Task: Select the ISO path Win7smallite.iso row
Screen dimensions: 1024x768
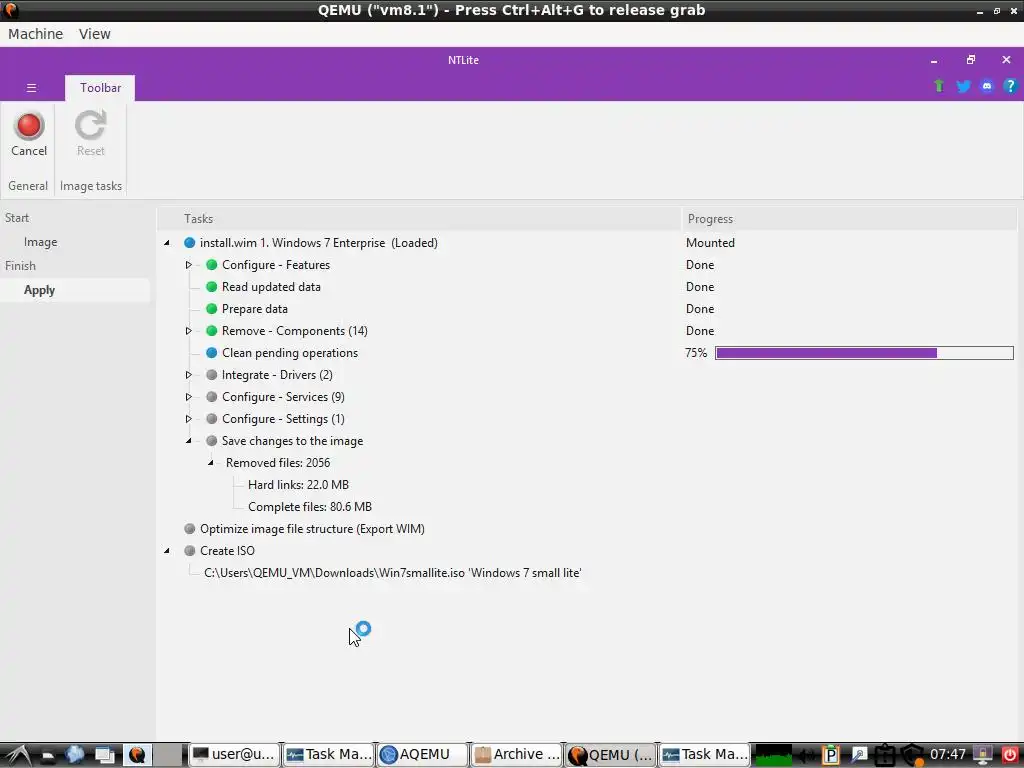Action: click(x=392, y=573)
